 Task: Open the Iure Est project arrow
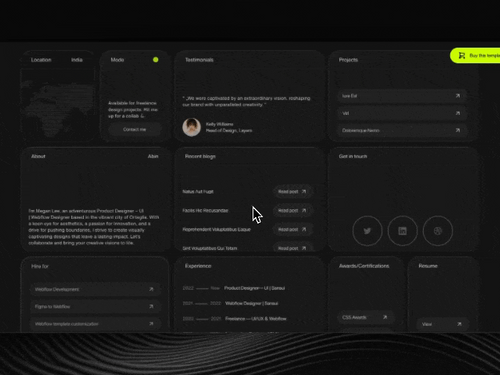point(458,96)
